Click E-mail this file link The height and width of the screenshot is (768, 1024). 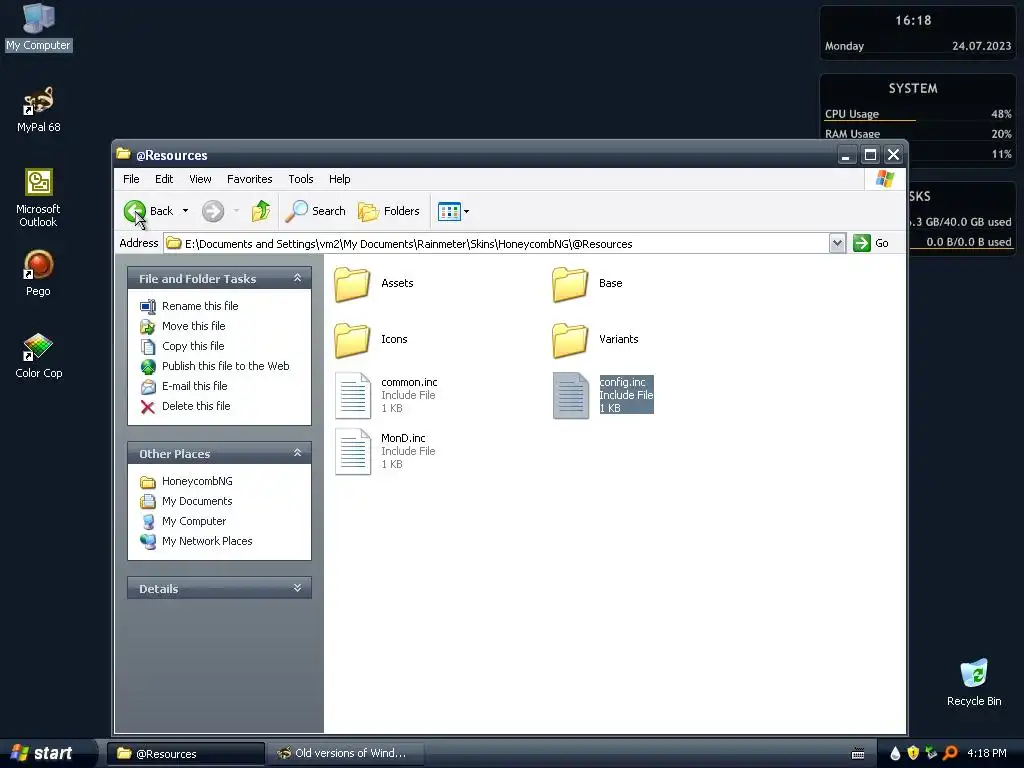195,386
